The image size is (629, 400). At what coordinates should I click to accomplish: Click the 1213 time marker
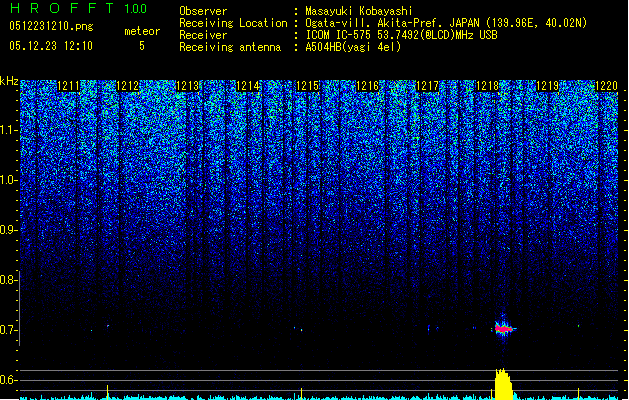click(x=188, y=86)
